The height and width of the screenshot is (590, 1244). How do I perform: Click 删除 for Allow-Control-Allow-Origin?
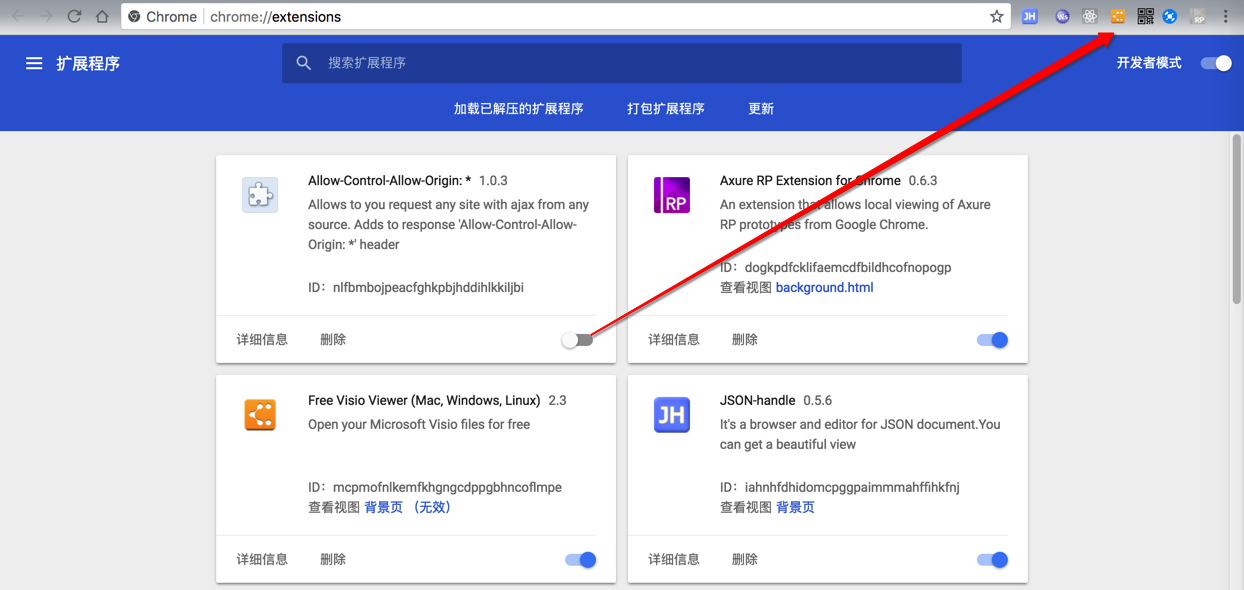point(333,340)
